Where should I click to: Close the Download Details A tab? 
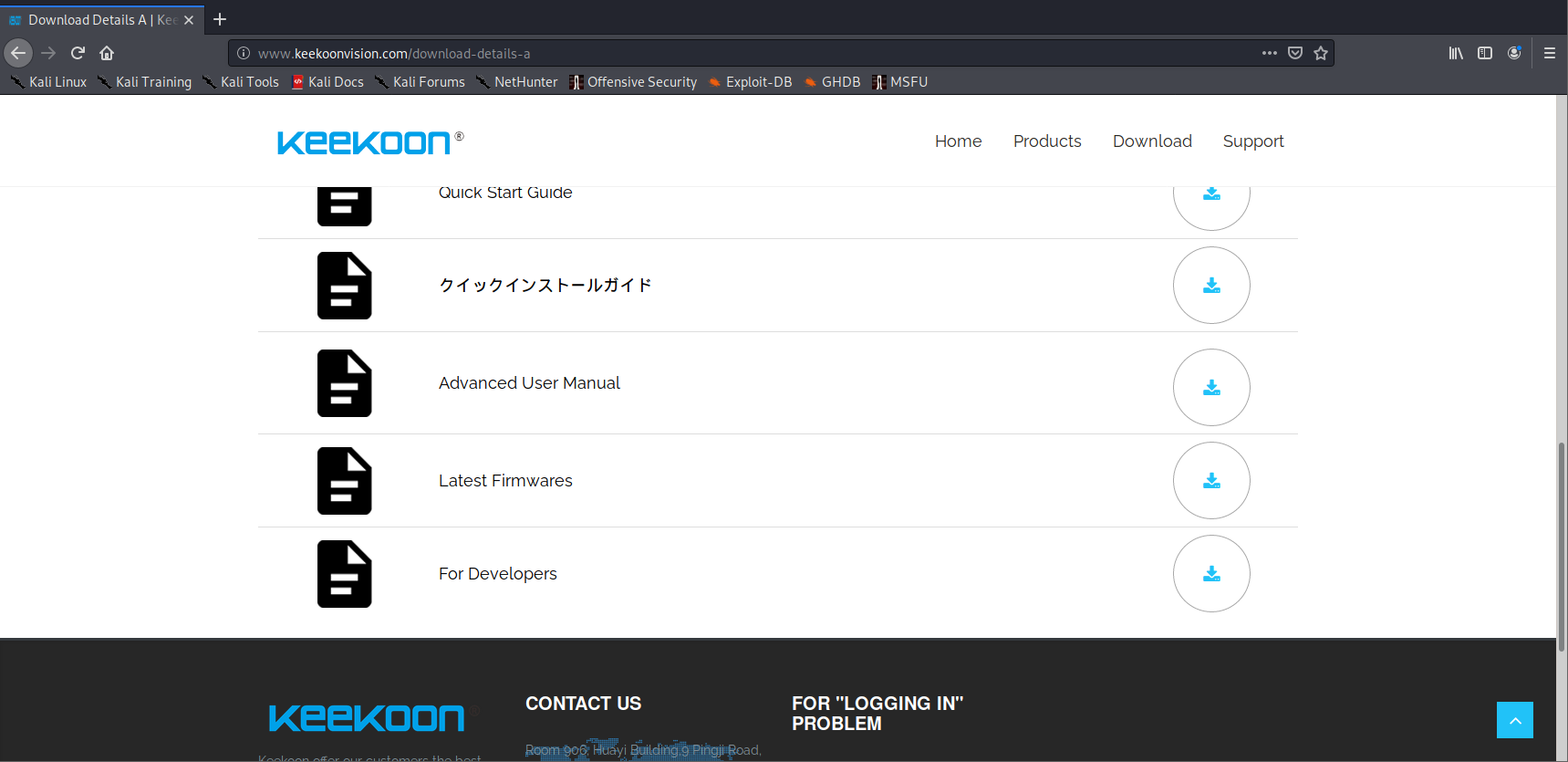[189, 20]
